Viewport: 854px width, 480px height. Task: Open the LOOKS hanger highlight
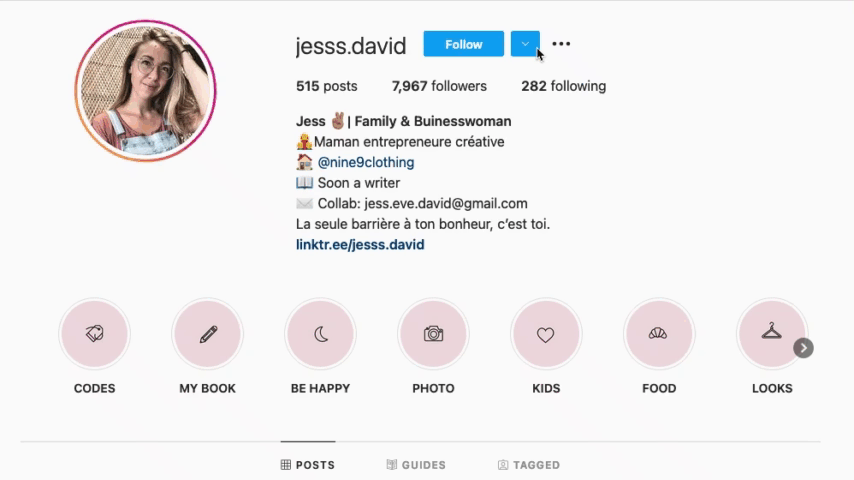point(772,334)
